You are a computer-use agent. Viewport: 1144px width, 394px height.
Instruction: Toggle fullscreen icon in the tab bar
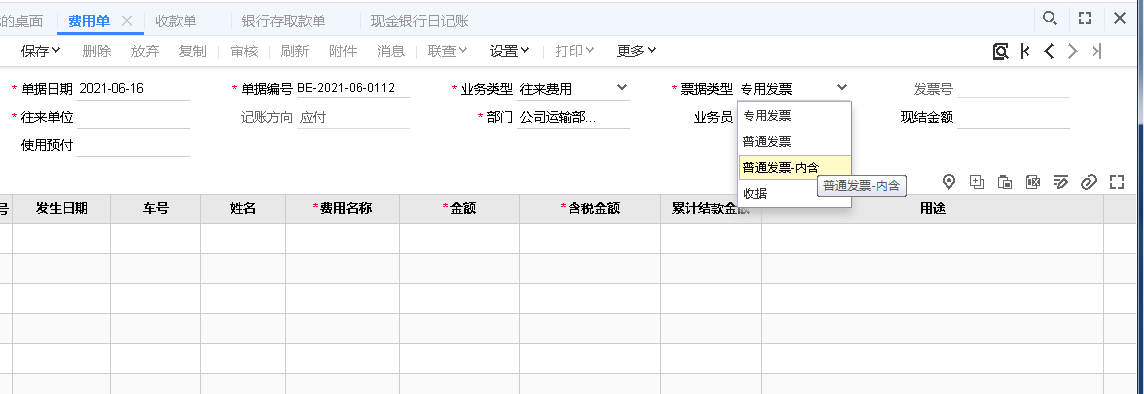coord(1085,18)
